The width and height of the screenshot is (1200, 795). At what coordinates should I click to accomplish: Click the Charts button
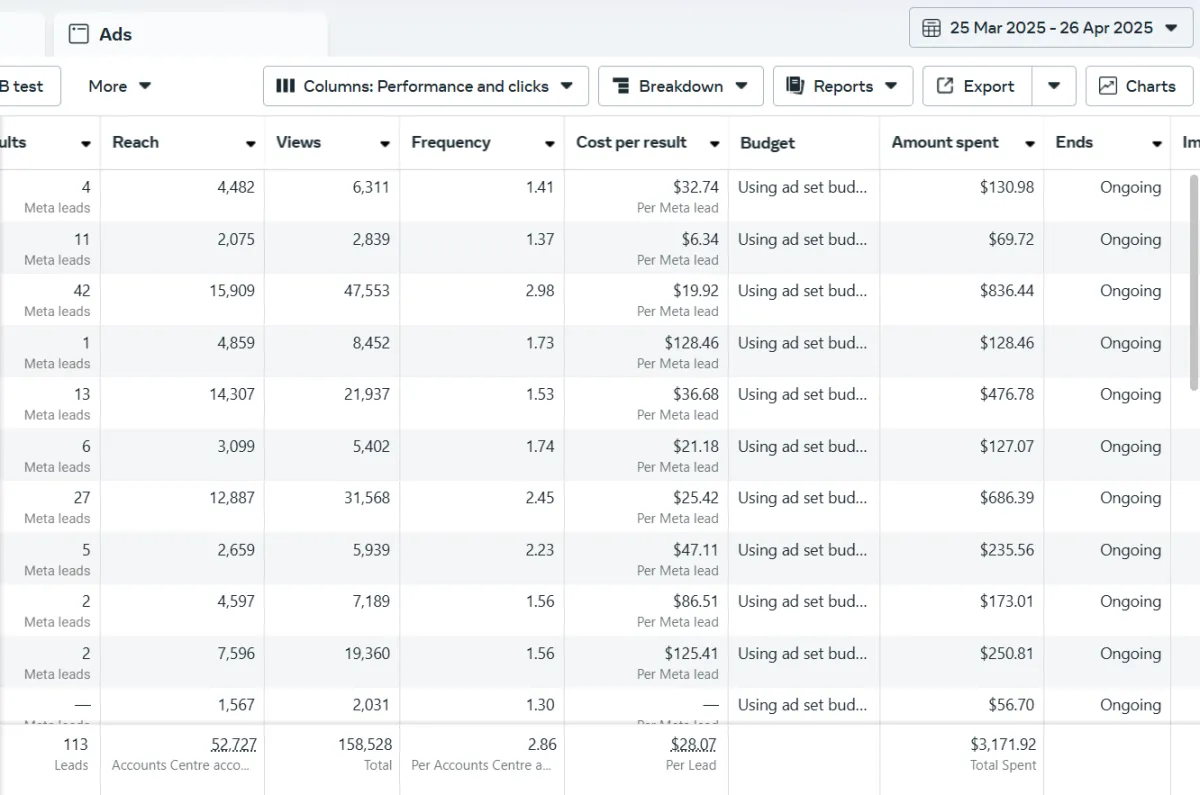point(1139,86)
